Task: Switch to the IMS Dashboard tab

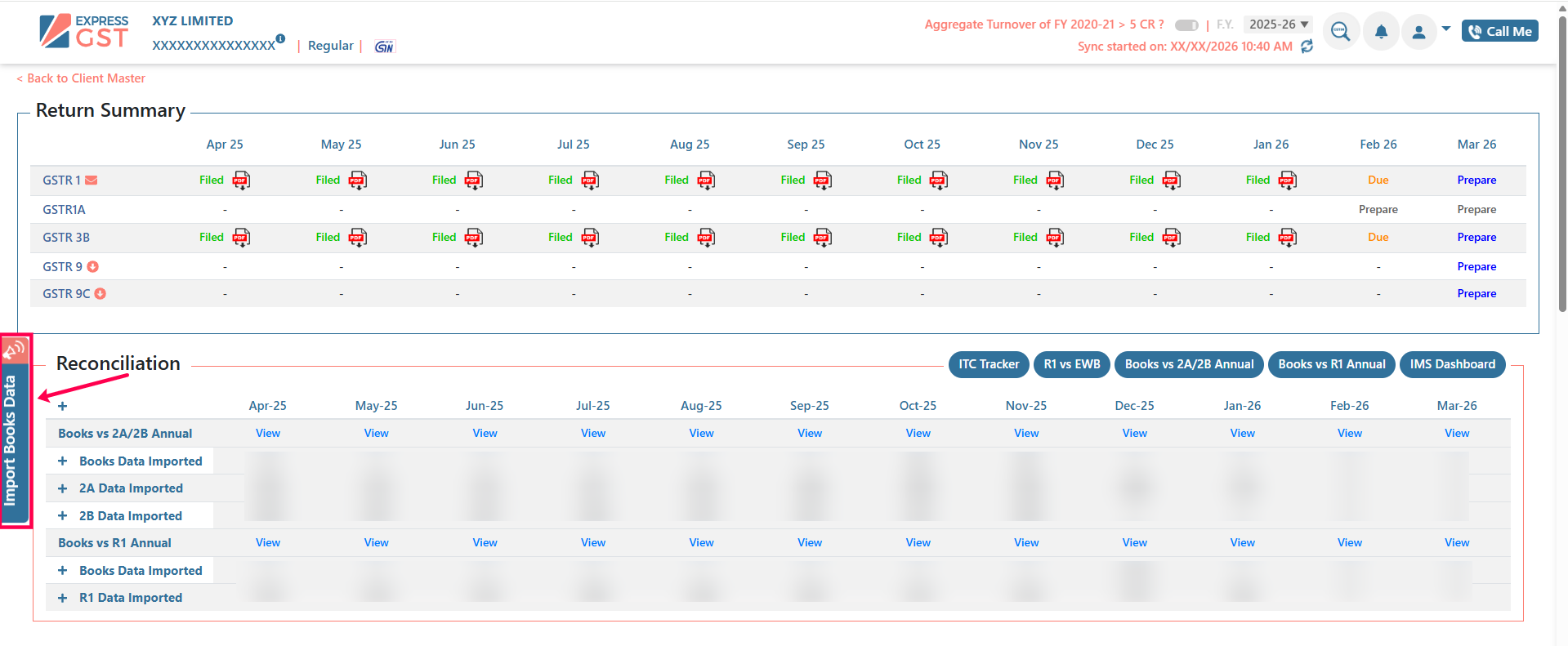Action: pos(1452,364)
